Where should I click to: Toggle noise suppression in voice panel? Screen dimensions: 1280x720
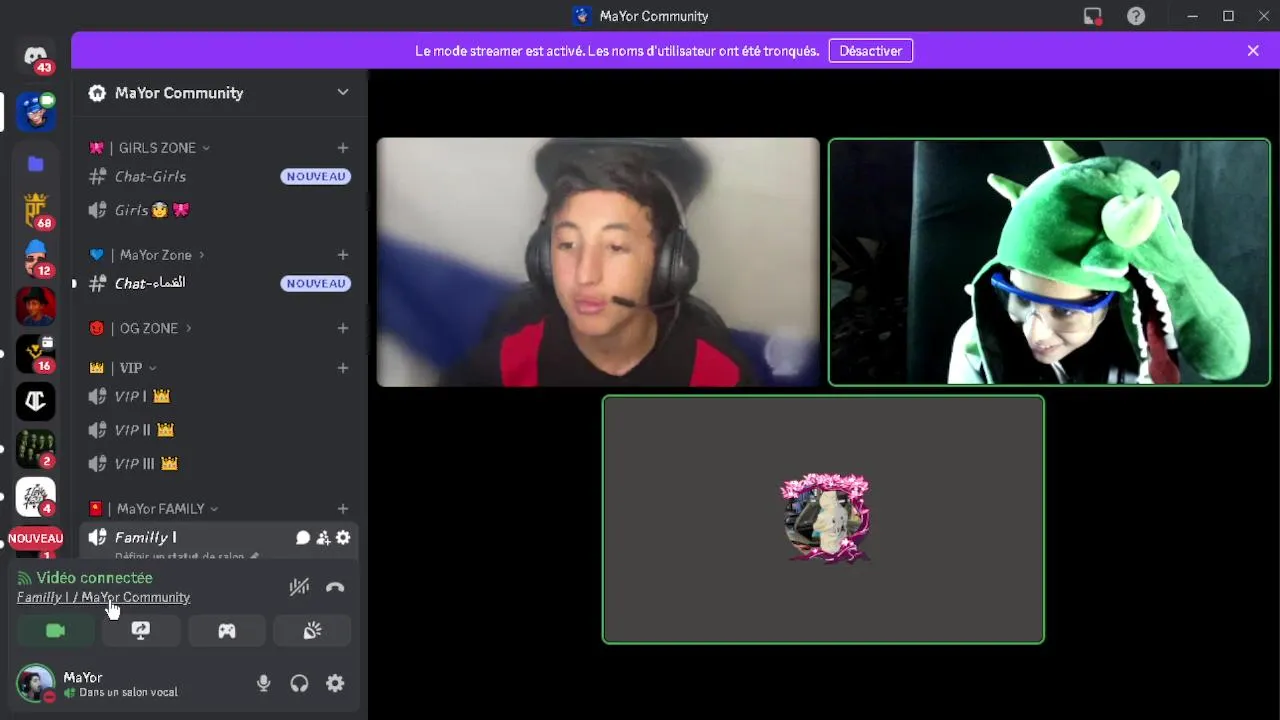point(299,587)
